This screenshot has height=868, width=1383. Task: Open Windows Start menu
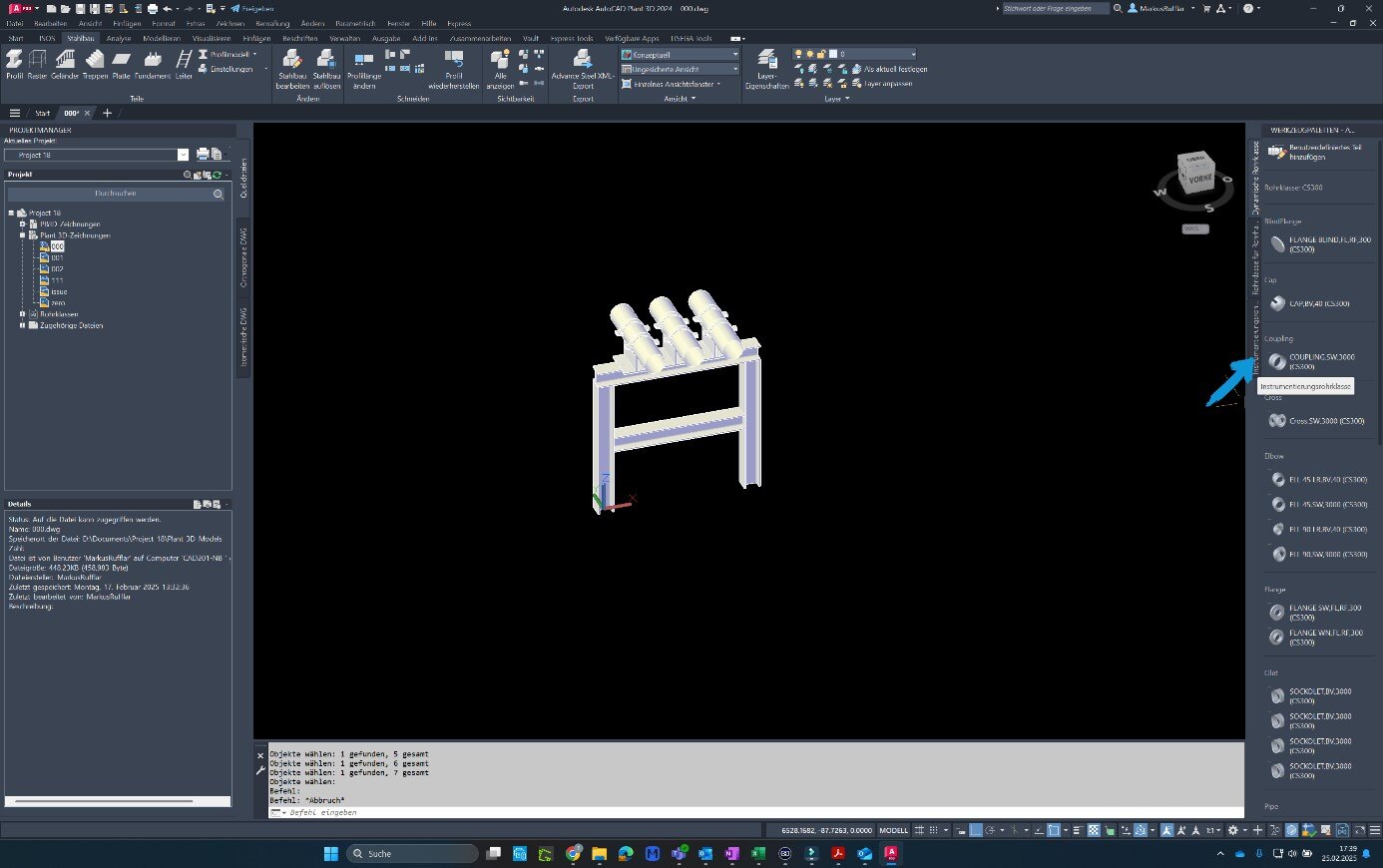(330, 854)
